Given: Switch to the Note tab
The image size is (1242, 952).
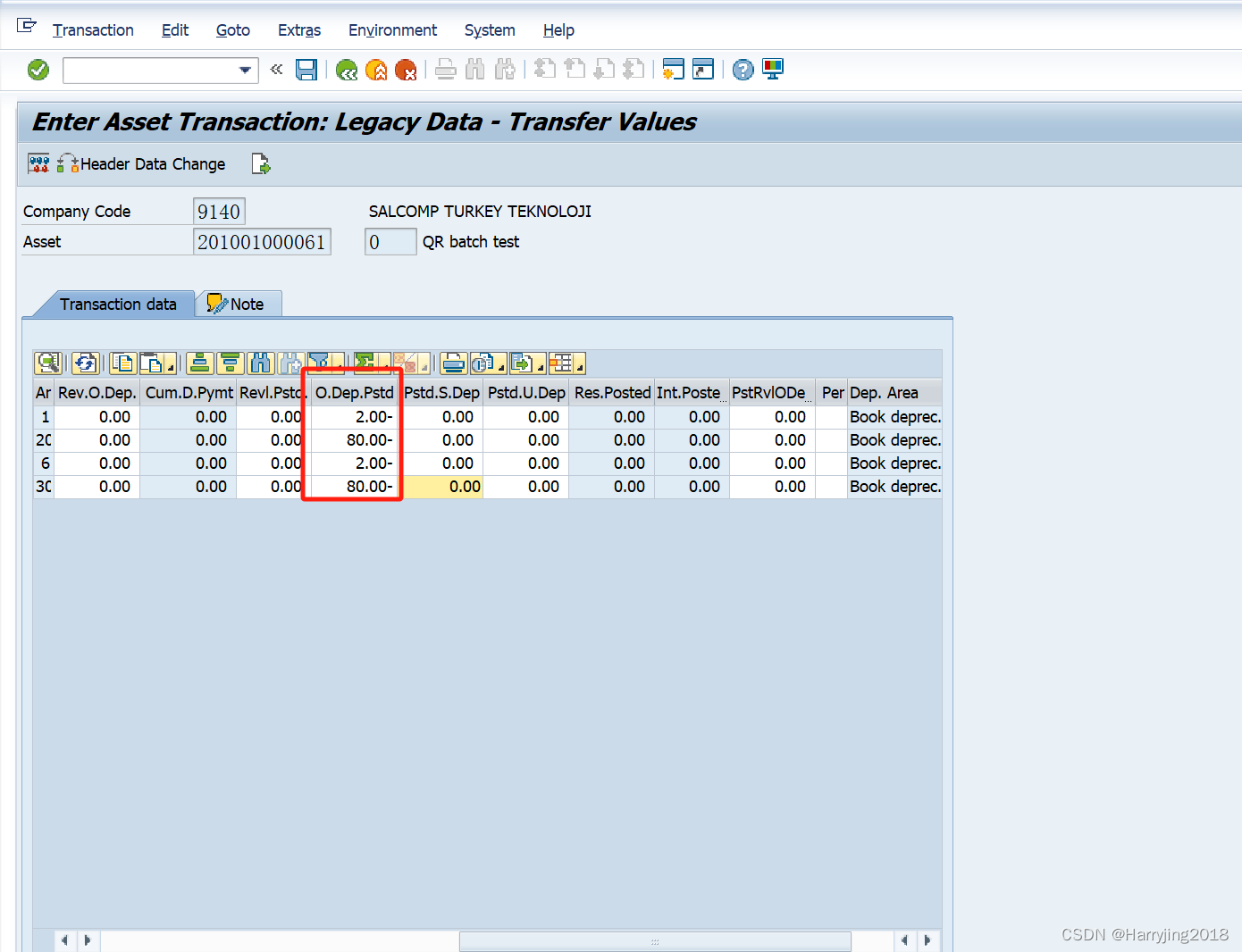Looking at the screenshot, I should click(x=239, y=305).
